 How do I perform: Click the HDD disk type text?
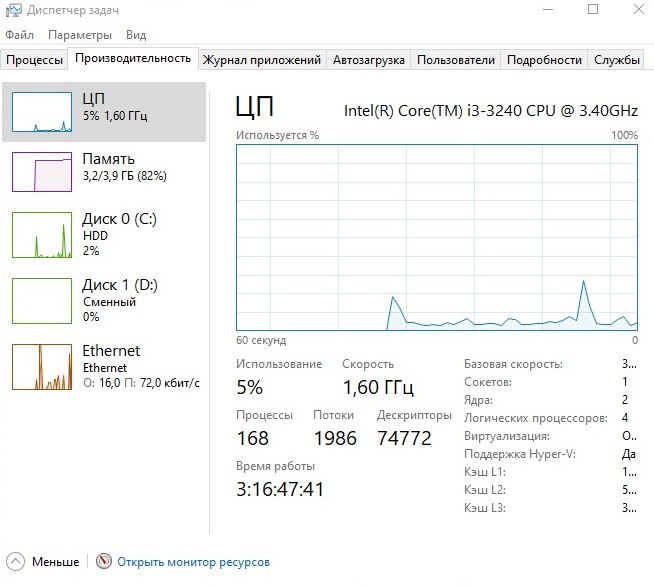tap(95, 236)
